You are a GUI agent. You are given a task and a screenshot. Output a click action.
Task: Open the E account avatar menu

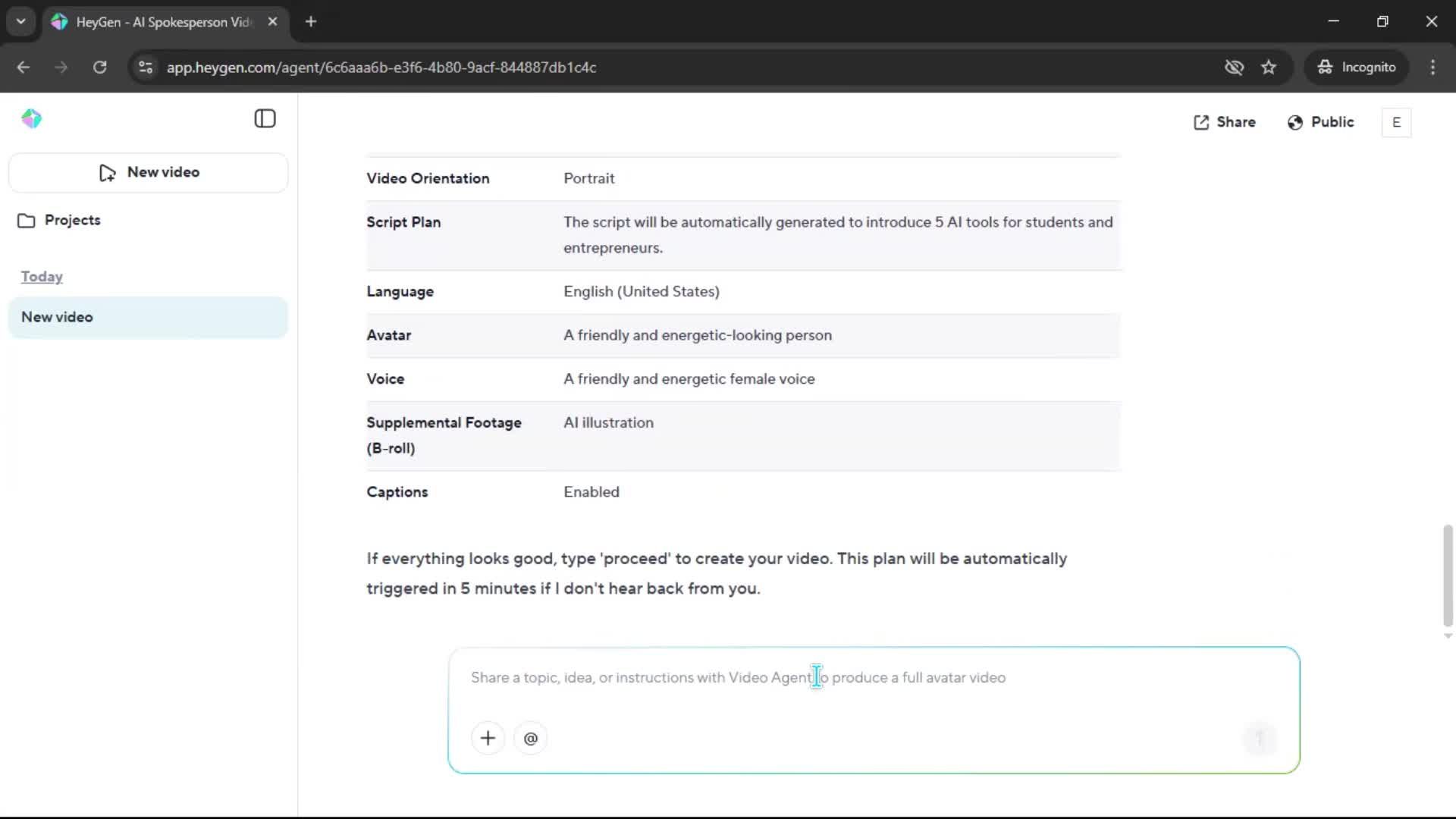pos(1395,122)
